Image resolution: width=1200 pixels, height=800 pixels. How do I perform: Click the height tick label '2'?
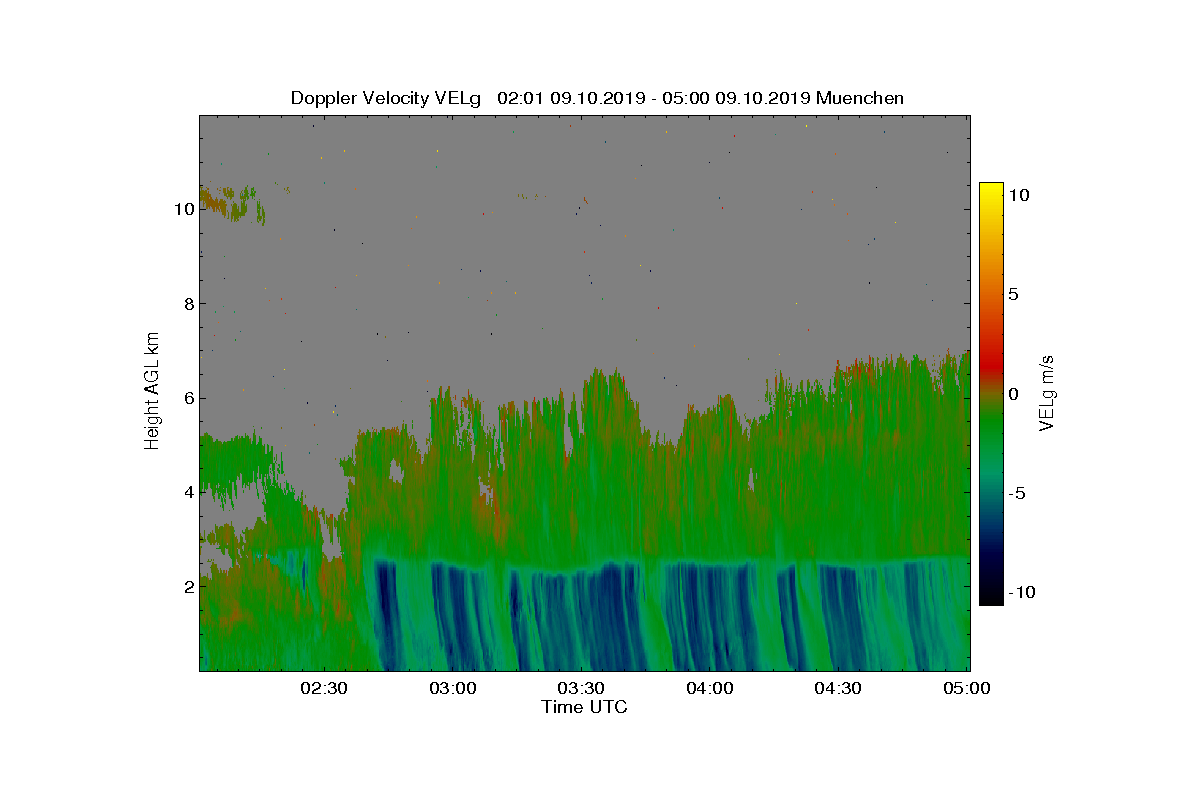(187, 587)
